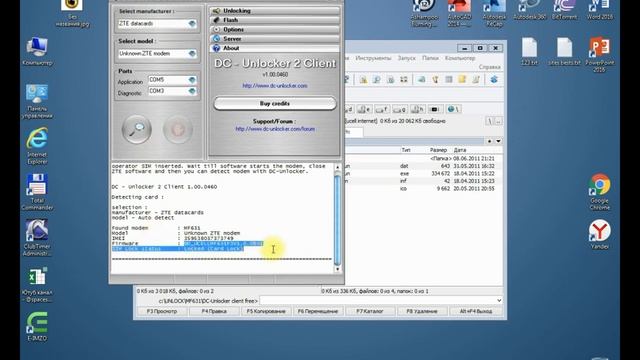Click the F6 Перемещение button
This screenshot has height=360, width=640.
[x=318, y=311]
